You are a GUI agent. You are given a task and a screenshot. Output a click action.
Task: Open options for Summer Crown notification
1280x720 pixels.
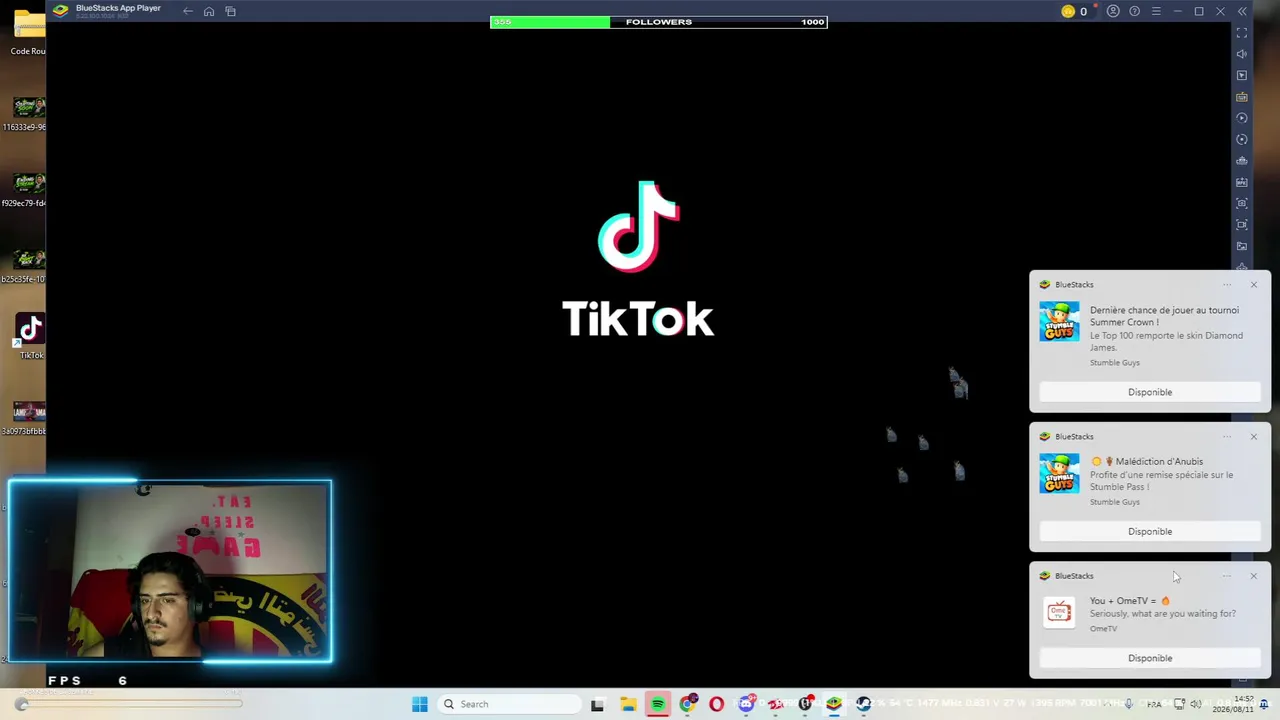1227,285
